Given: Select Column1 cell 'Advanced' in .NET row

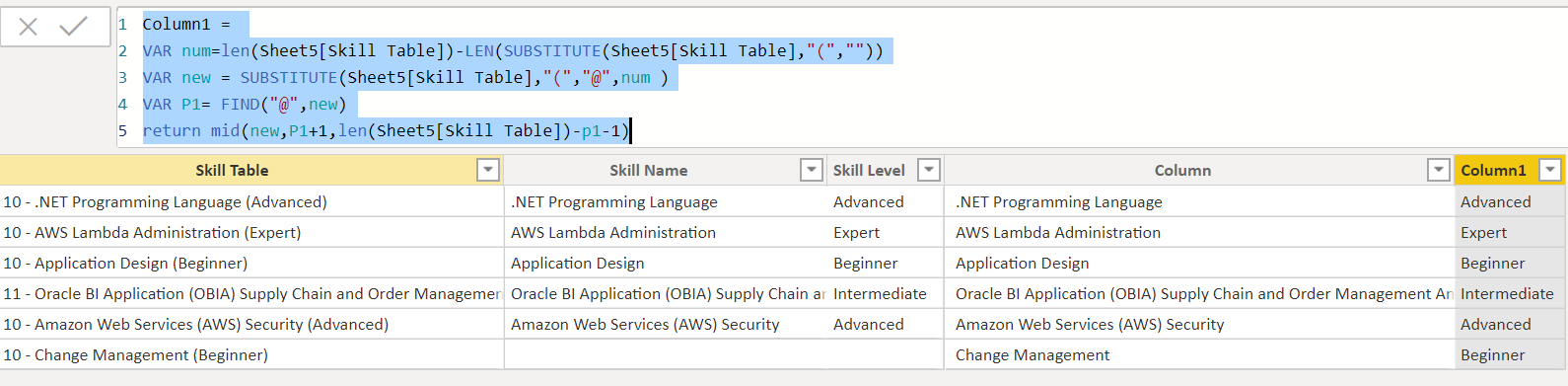Looking at the screenshot, I should [x=1510, y=201].
